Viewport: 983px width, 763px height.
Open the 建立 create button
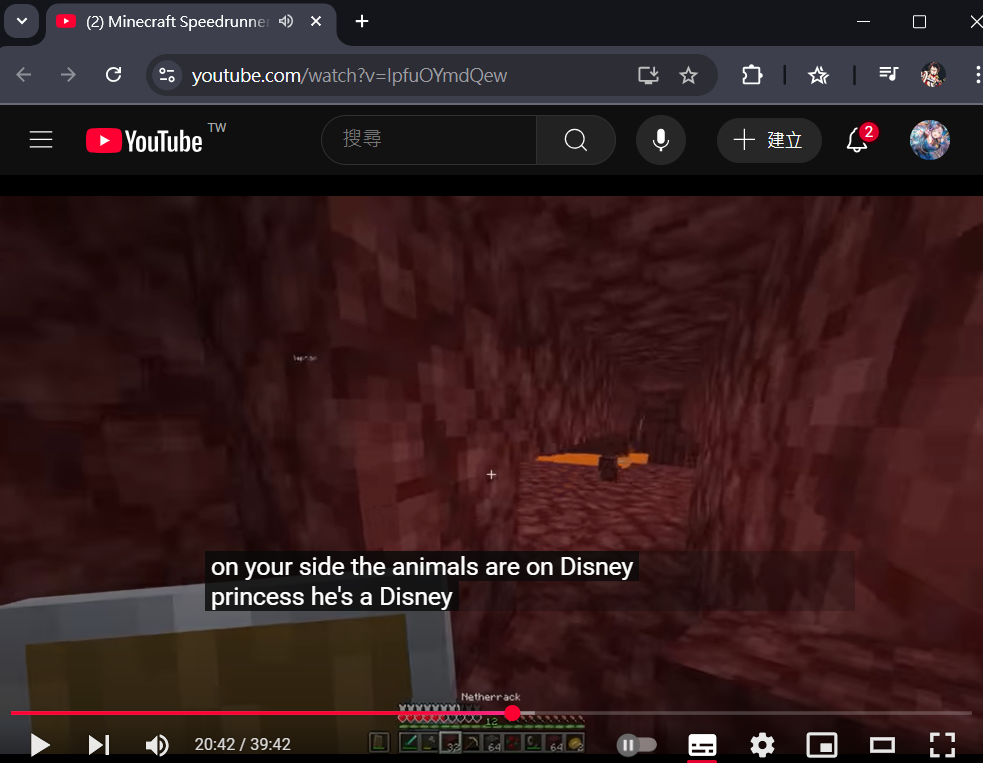(769, 139)
